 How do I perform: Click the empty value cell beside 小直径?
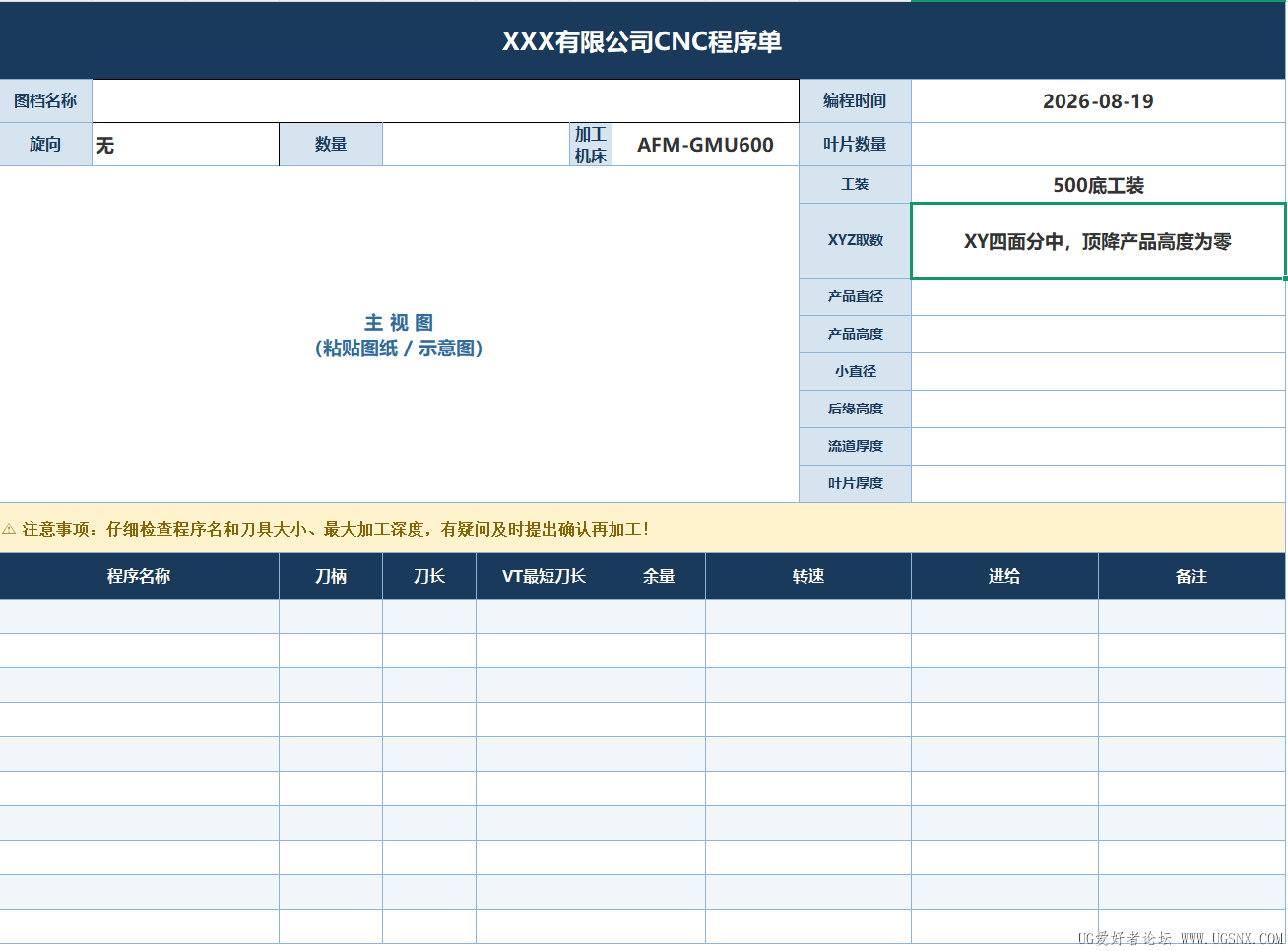pyautogui.click(x=1098, y=371)
